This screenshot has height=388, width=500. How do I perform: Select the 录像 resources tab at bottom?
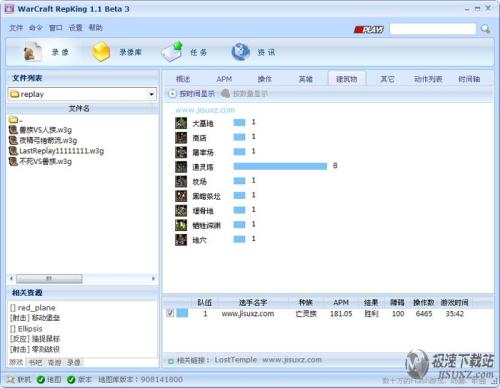point(74,362)
